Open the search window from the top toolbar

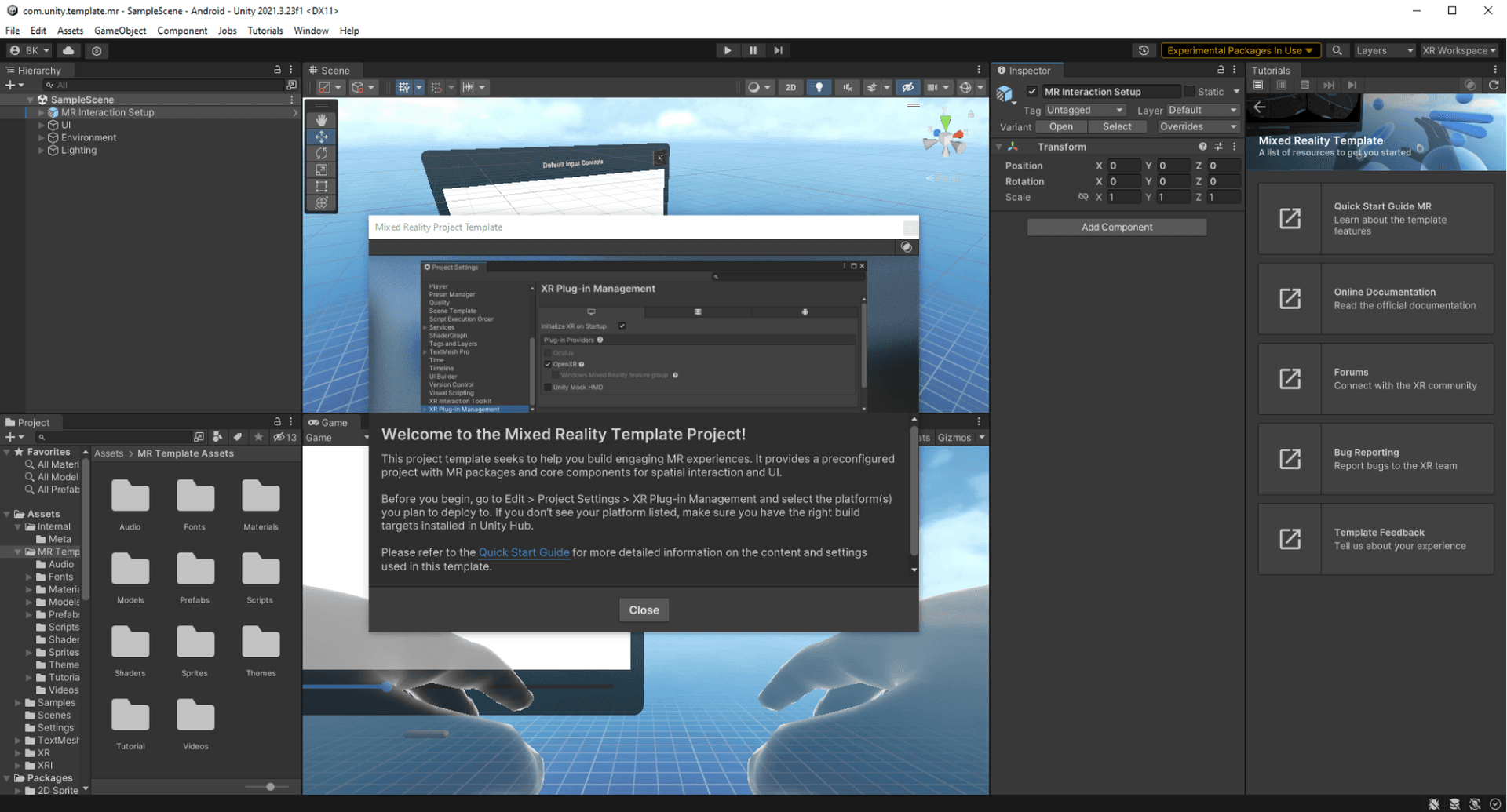coord(1337,50)
